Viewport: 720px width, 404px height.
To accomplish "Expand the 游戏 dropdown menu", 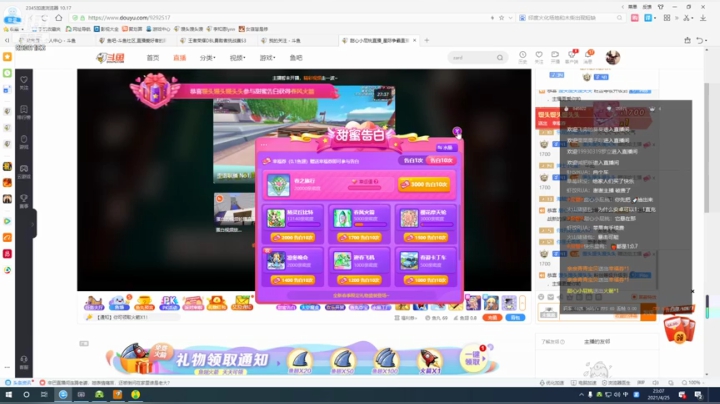I will (267, 58).
